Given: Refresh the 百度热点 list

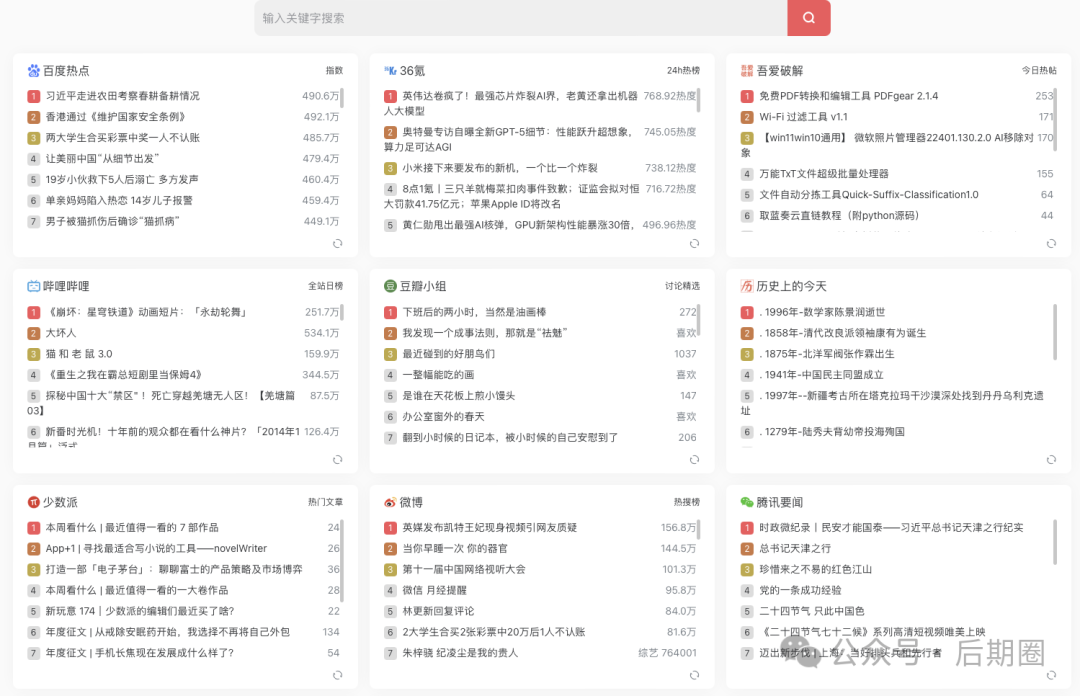Looking at the screenshot, I should (x=338, y=243).
